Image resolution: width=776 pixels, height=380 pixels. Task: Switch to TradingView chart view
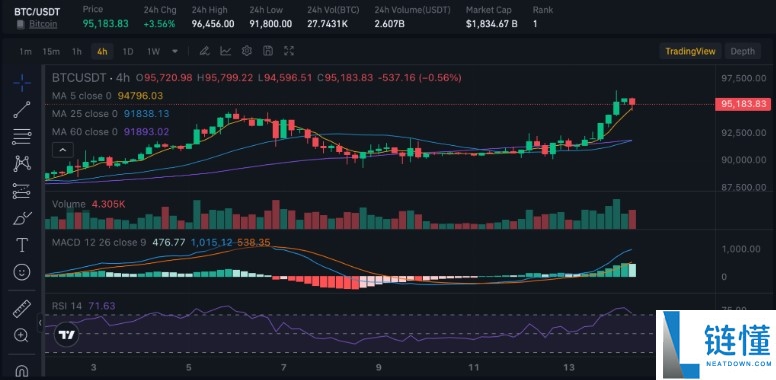click(690, 51)
